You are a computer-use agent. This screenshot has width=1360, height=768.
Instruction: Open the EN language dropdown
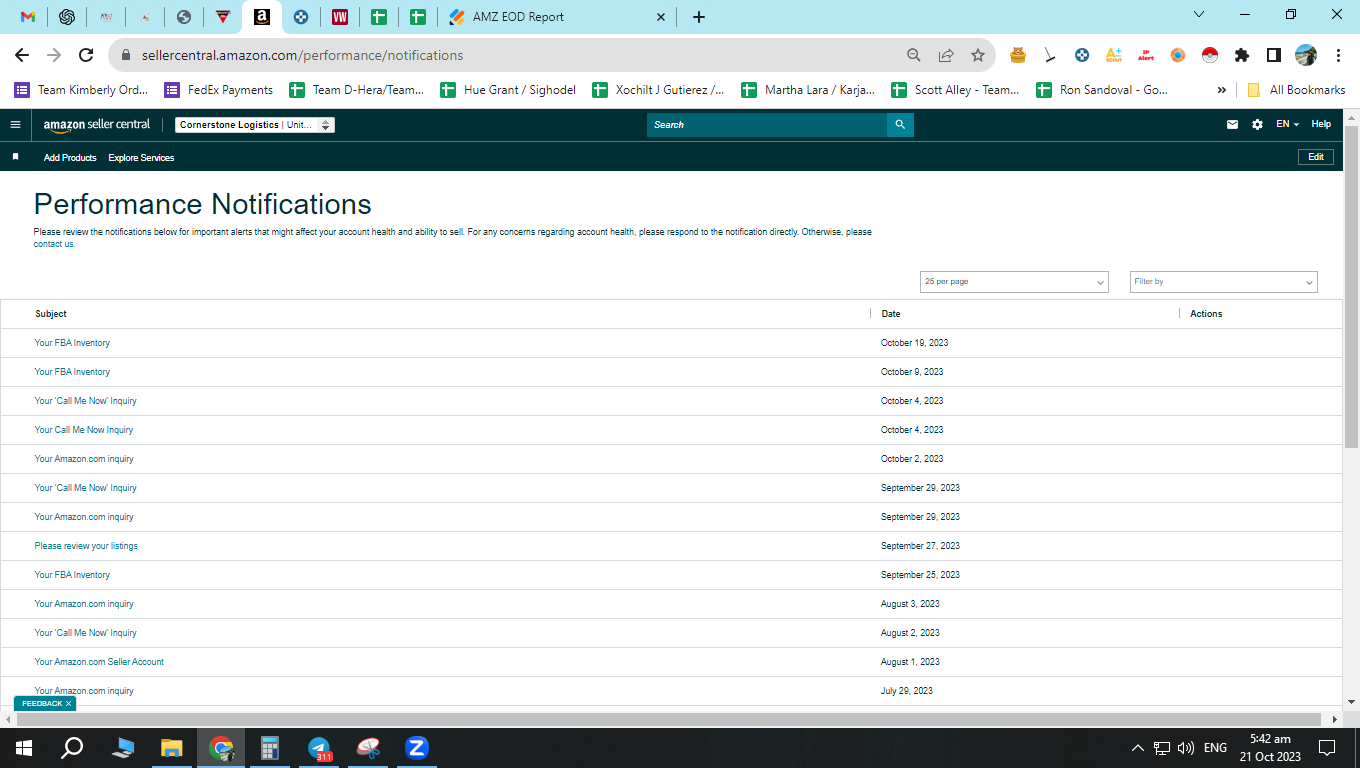point(1288,125)
